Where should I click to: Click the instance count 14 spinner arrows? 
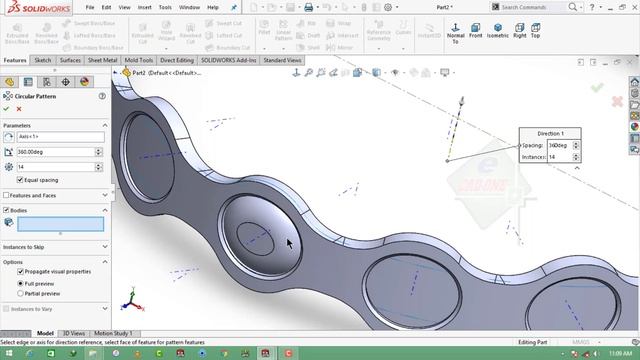click(98, 167)
